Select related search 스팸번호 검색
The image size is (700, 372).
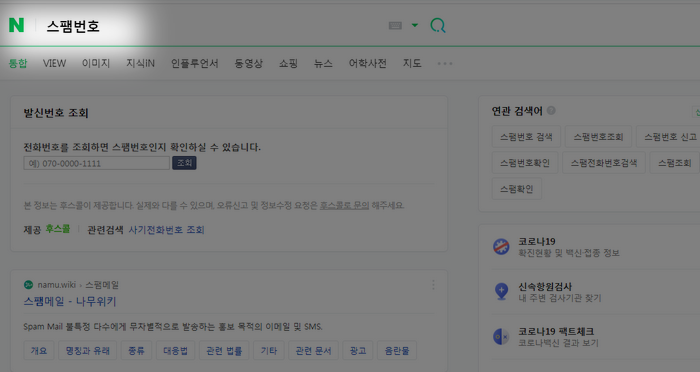pos(526,137)
